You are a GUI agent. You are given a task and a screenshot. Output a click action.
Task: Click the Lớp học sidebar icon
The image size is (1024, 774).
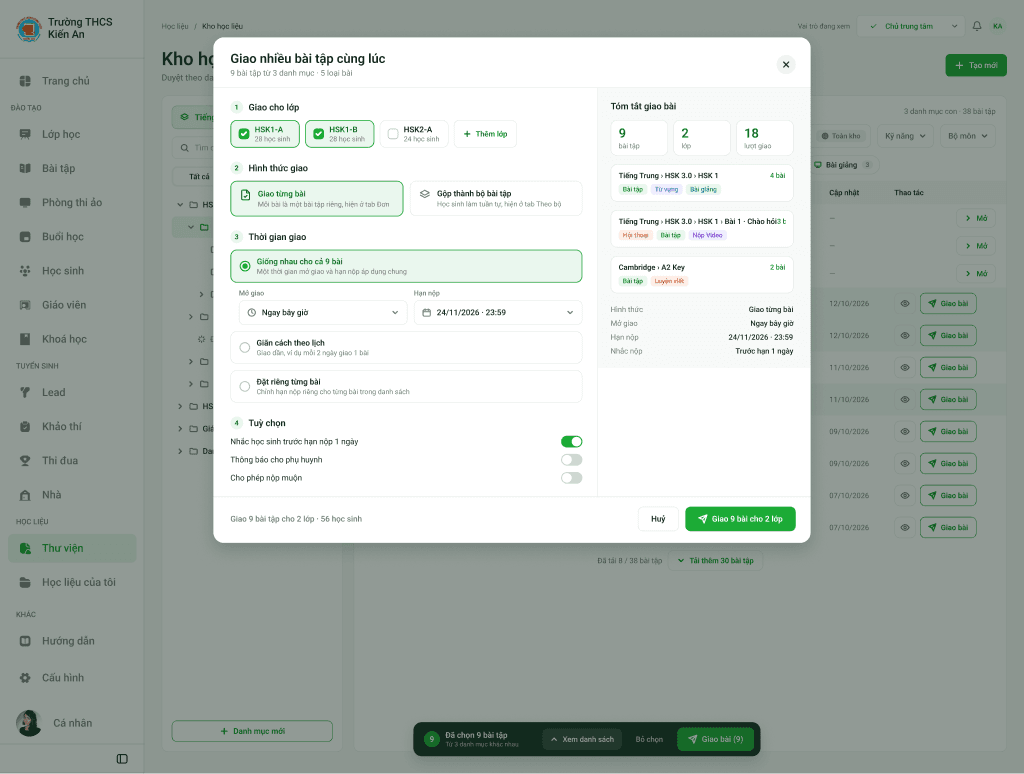point(25,135)
